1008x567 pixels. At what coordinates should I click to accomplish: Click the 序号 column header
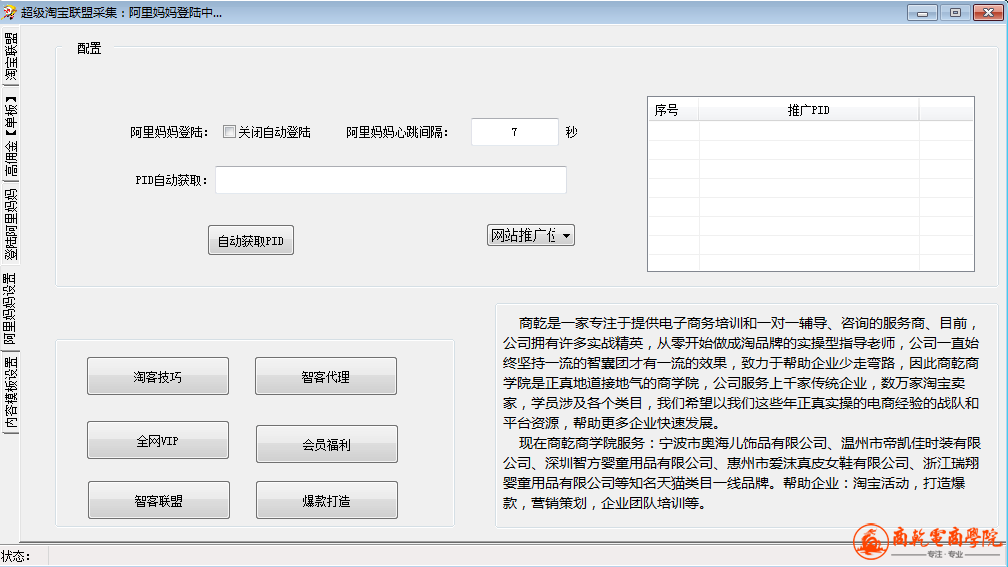click(673, 110)
